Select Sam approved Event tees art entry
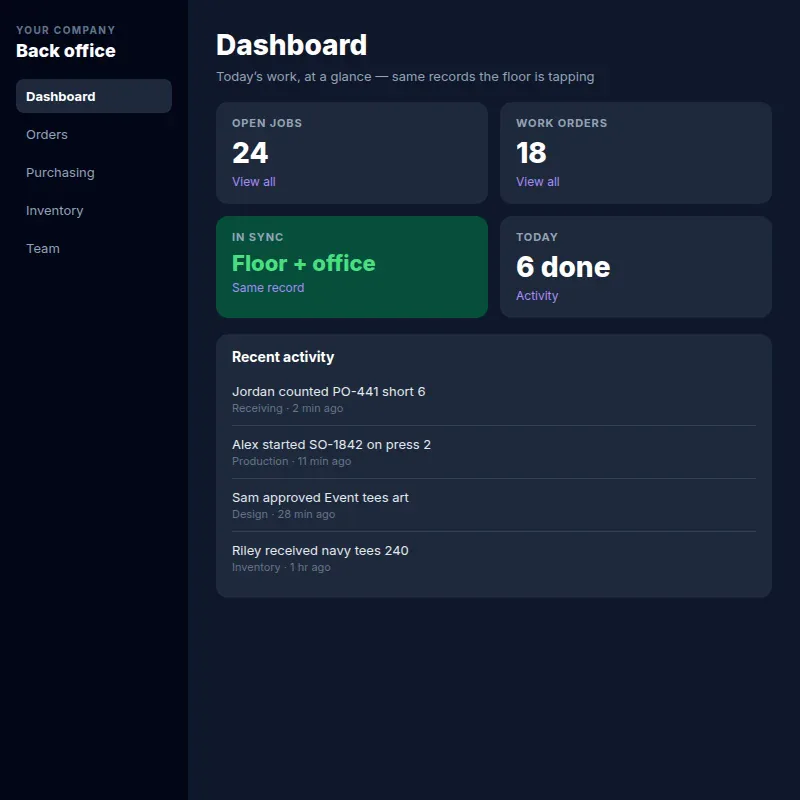 tap(494, 505)
